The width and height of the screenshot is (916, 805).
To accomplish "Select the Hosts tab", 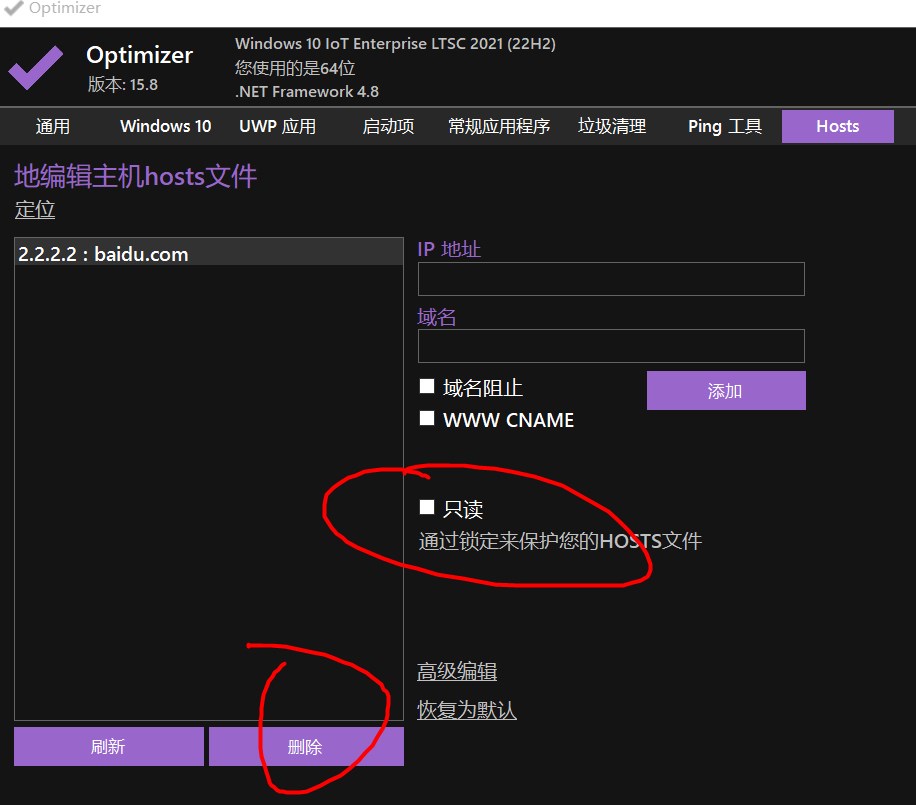I will [x=838, y=126].
